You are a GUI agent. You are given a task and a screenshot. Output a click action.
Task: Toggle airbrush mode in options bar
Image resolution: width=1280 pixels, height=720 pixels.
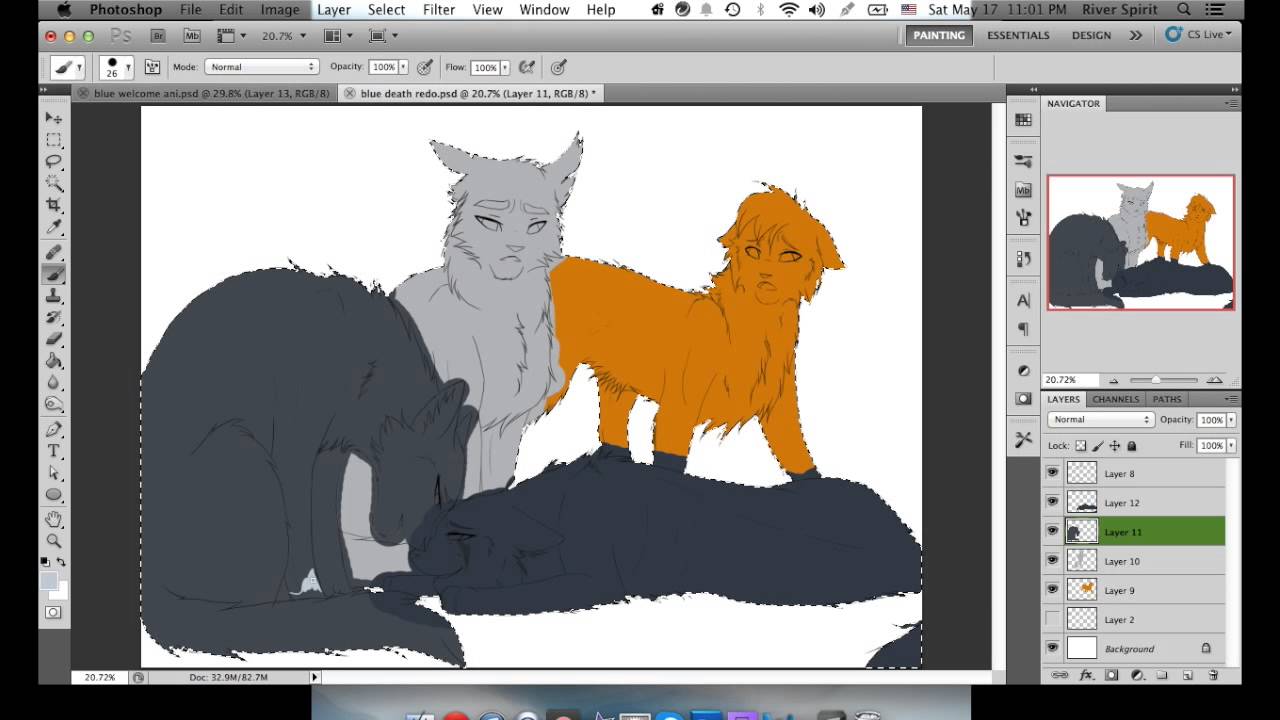tap(526, 67)
